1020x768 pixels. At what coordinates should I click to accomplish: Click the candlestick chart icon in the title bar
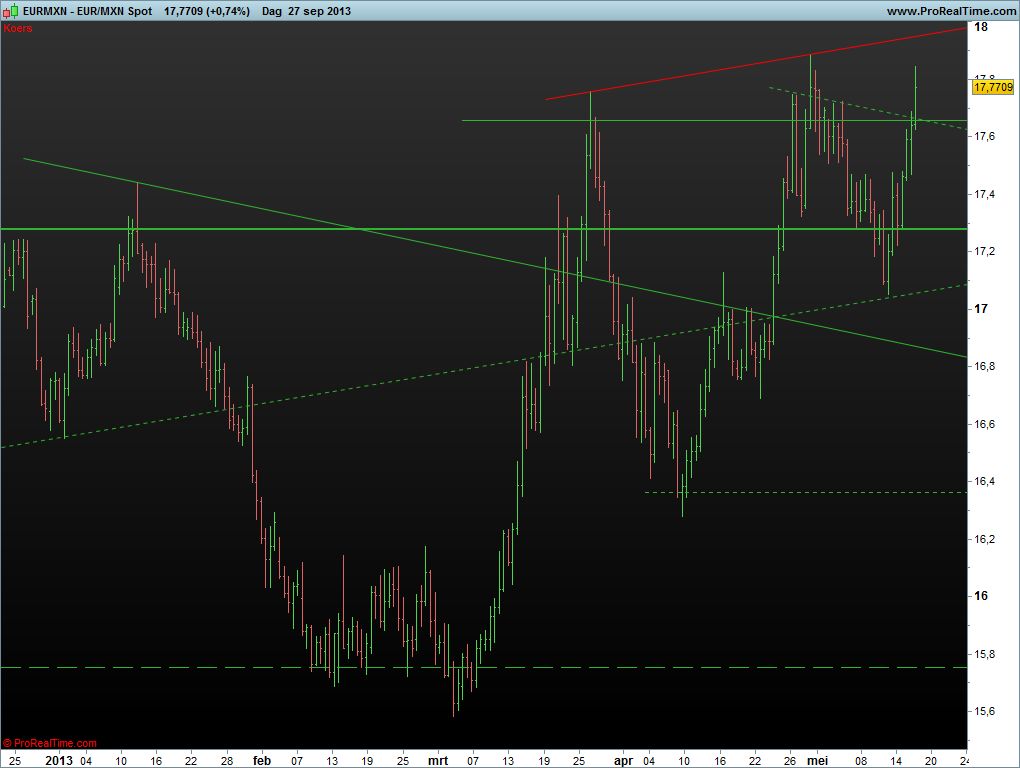tap(10, 10)
